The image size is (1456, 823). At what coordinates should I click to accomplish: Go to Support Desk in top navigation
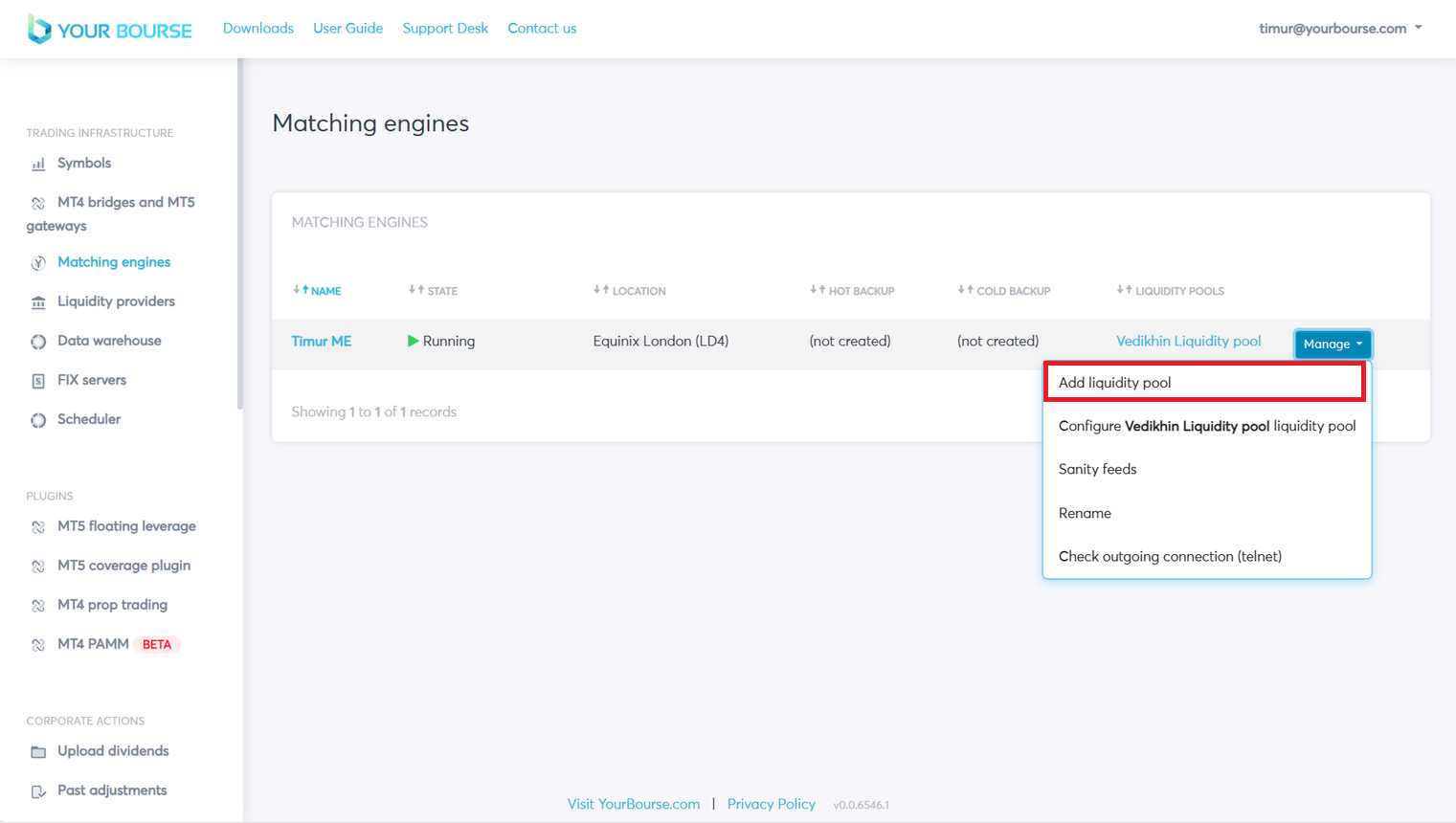coord(445,29)
